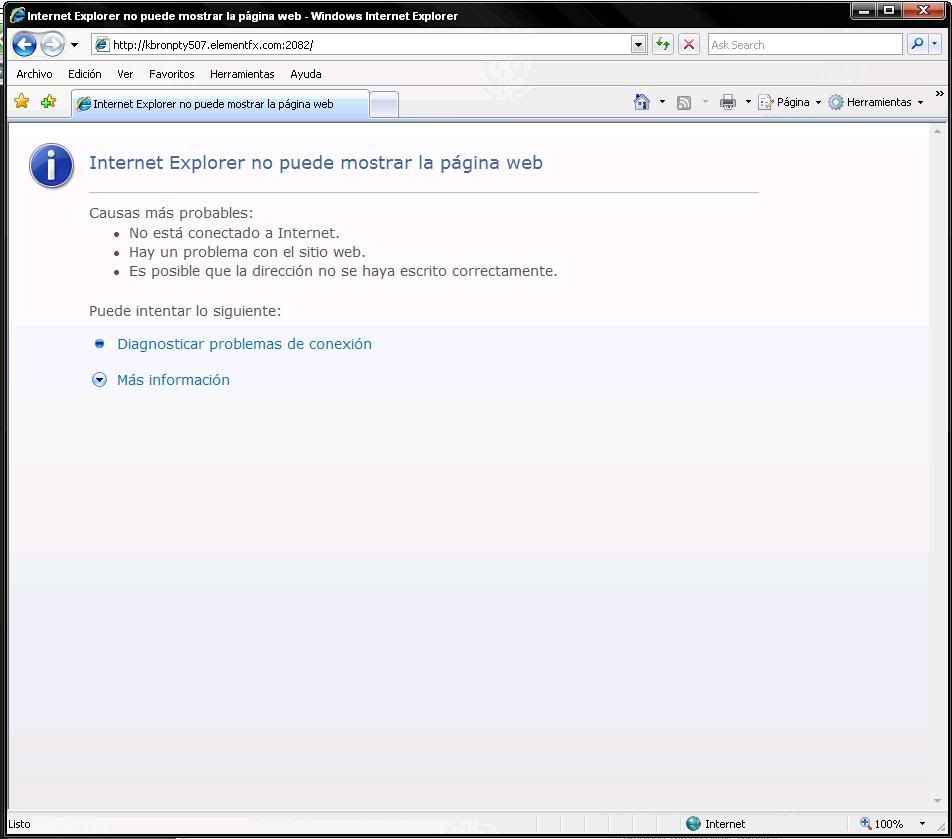
Task: Minimize the Internet Explorer window
Action: [x=863, y=10]
